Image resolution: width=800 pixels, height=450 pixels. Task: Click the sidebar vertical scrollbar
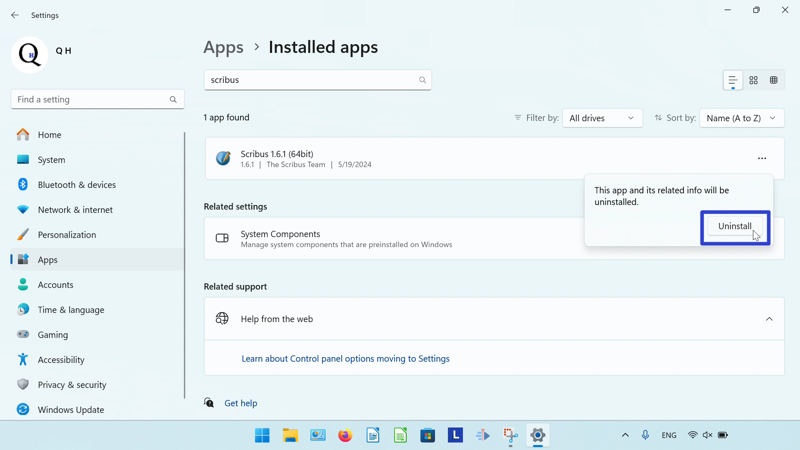pos(184,265)
